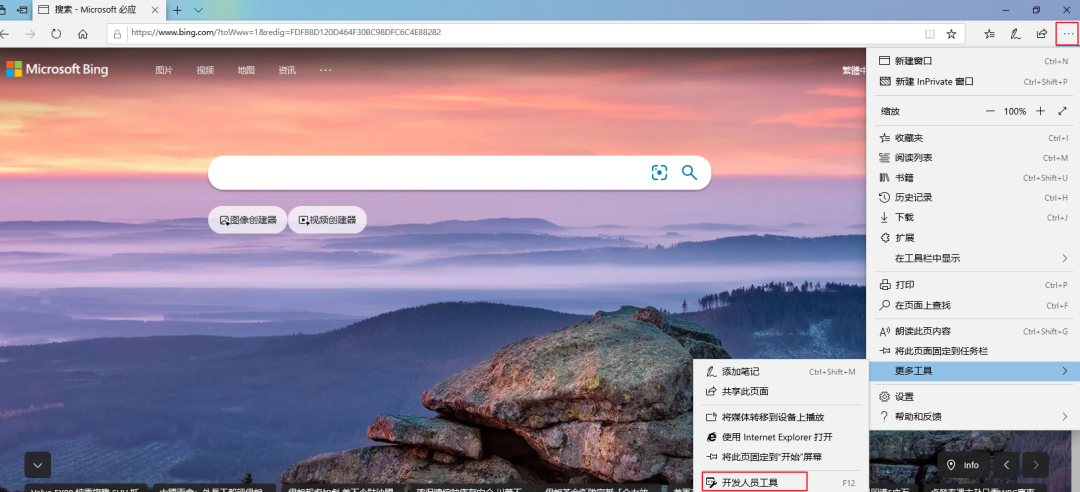Screen dimensions: 1080x492
Task: Select 使用 Internet Explorer 打开
Action: pos(780,438)
